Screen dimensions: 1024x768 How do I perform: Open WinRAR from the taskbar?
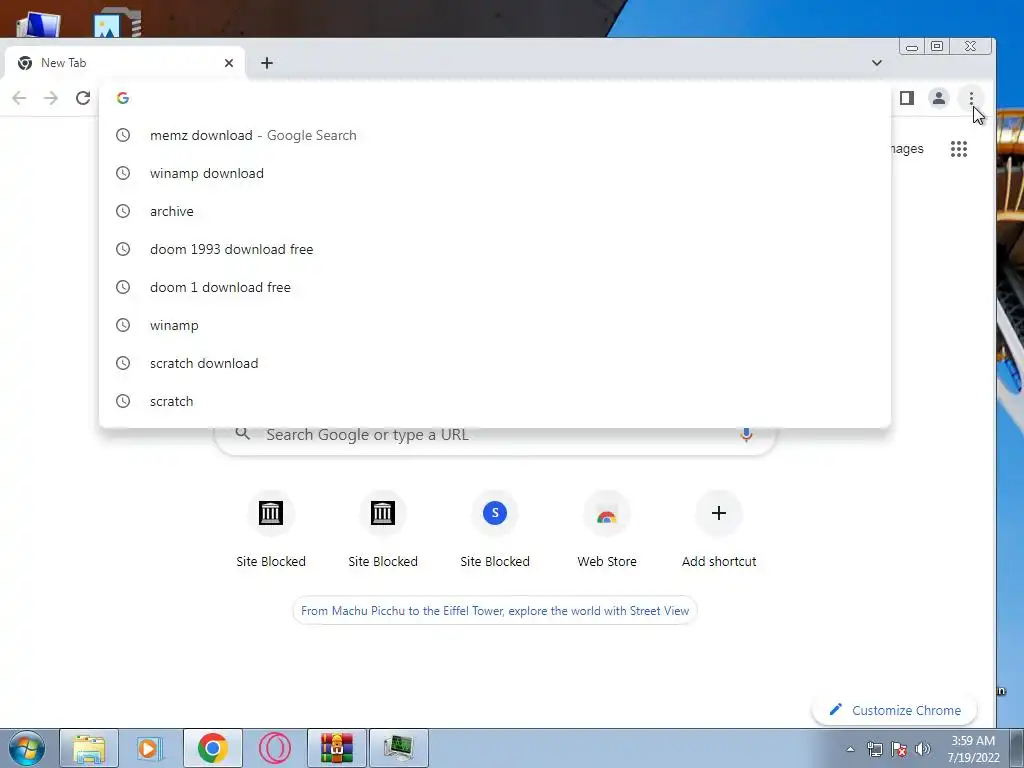pyautogui.click(x=336, y=748)
